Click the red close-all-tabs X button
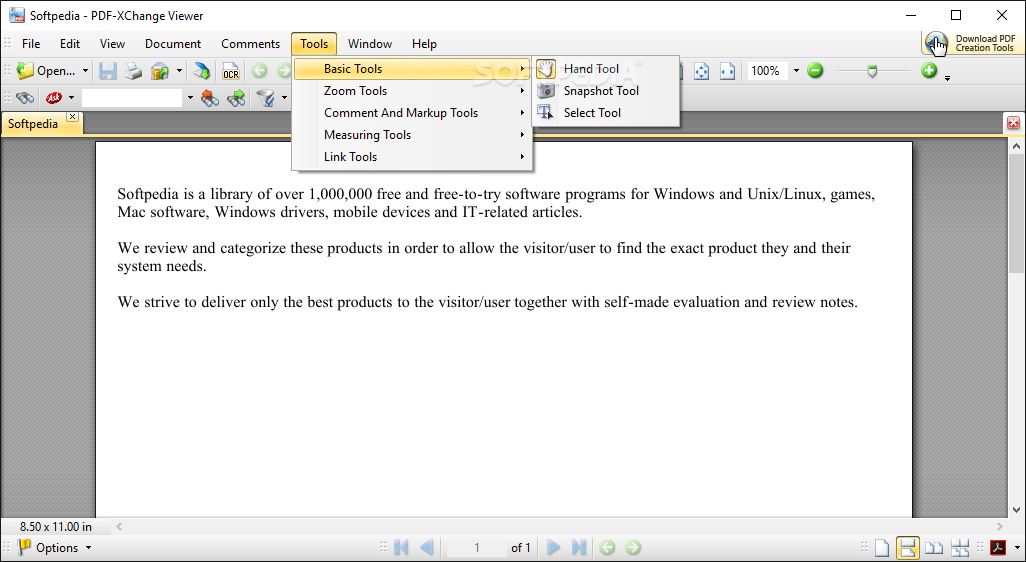Image resolution: width=1026 pixels, height=562 pixels. pos(1014,122)
